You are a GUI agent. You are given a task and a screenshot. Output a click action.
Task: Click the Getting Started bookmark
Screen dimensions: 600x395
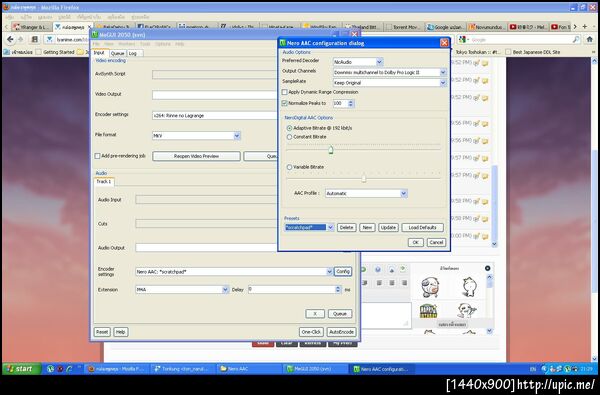point(54,52)
